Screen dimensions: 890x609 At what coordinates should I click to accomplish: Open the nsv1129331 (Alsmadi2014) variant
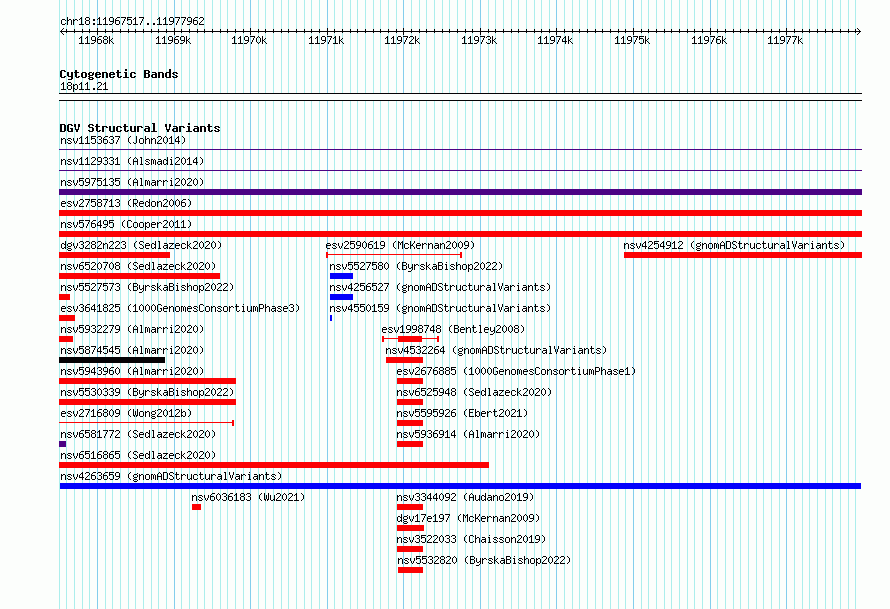[x=132, y=161]
